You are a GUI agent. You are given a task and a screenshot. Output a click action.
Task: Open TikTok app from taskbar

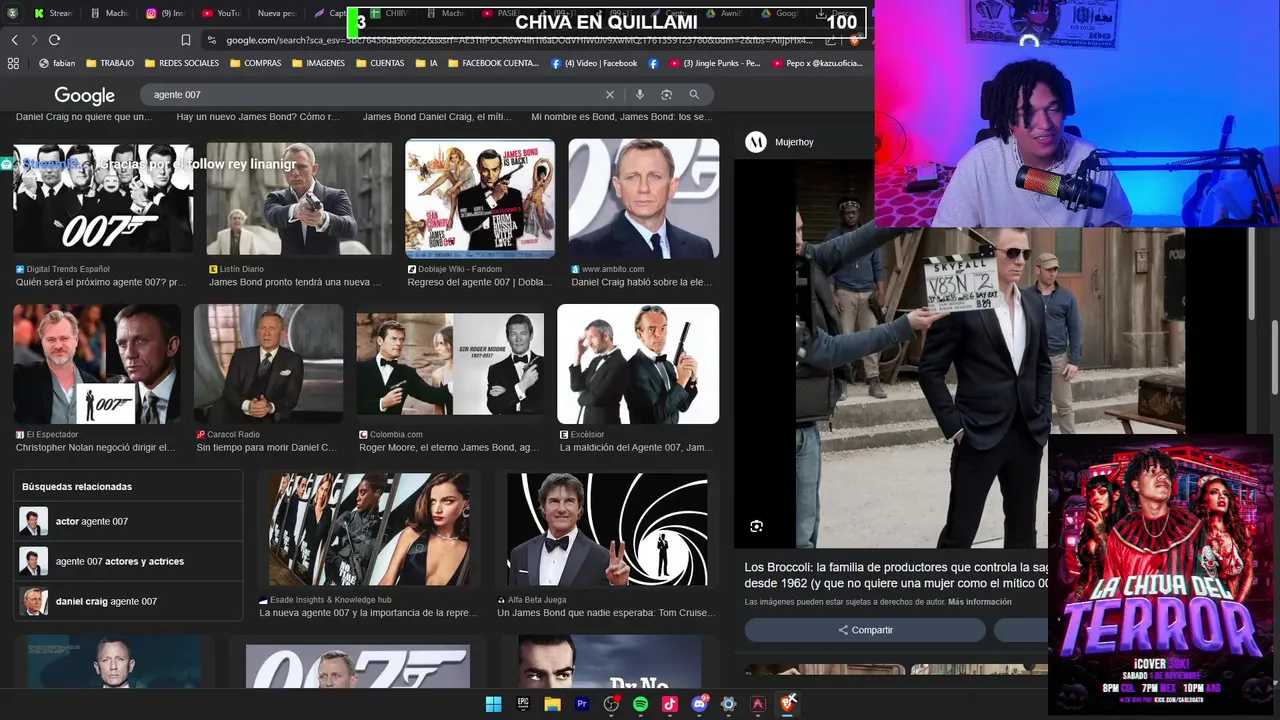[x=670, y=704]
